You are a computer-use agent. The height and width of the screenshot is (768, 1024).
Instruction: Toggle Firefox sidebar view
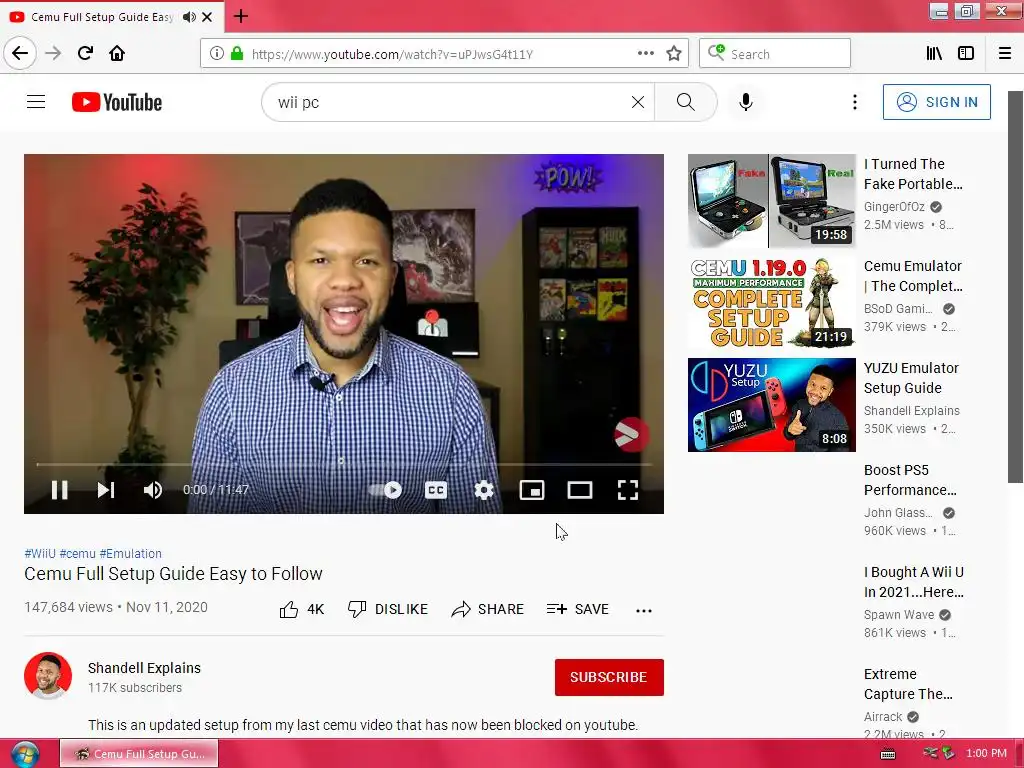(966, 54)
